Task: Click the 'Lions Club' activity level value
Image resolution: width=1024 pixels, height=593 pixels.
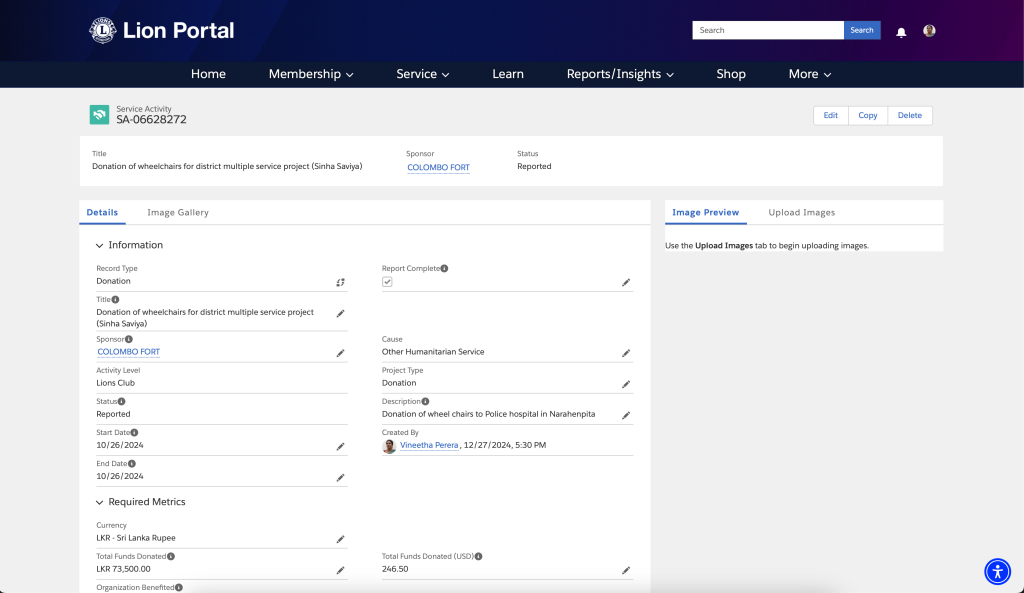Action: 116,383
